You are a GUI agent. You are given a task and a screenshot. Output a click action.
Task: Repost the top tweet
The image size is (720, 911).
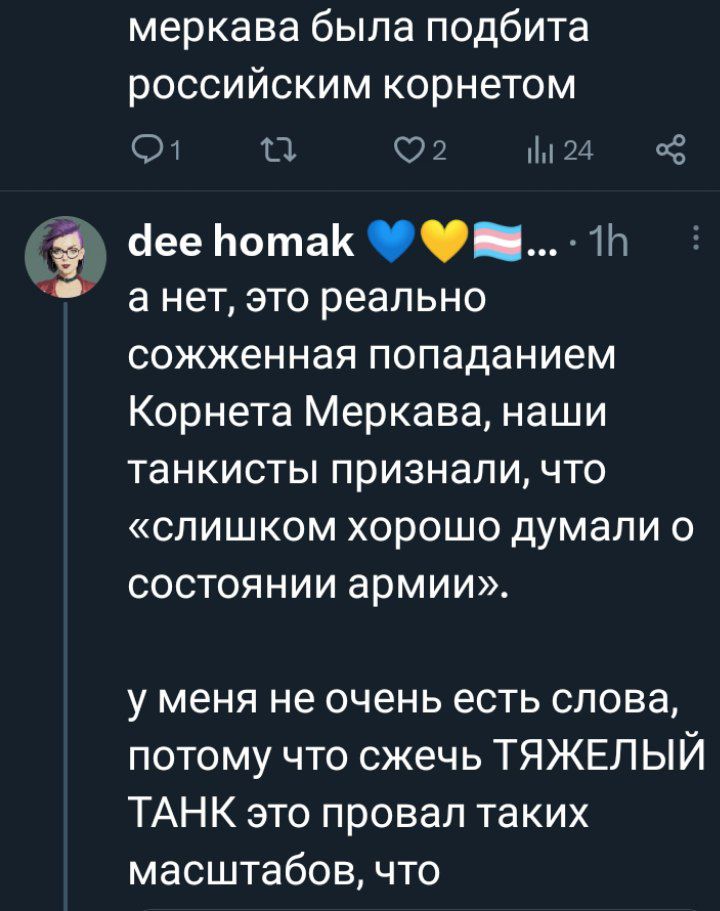[x=271, y=151]
